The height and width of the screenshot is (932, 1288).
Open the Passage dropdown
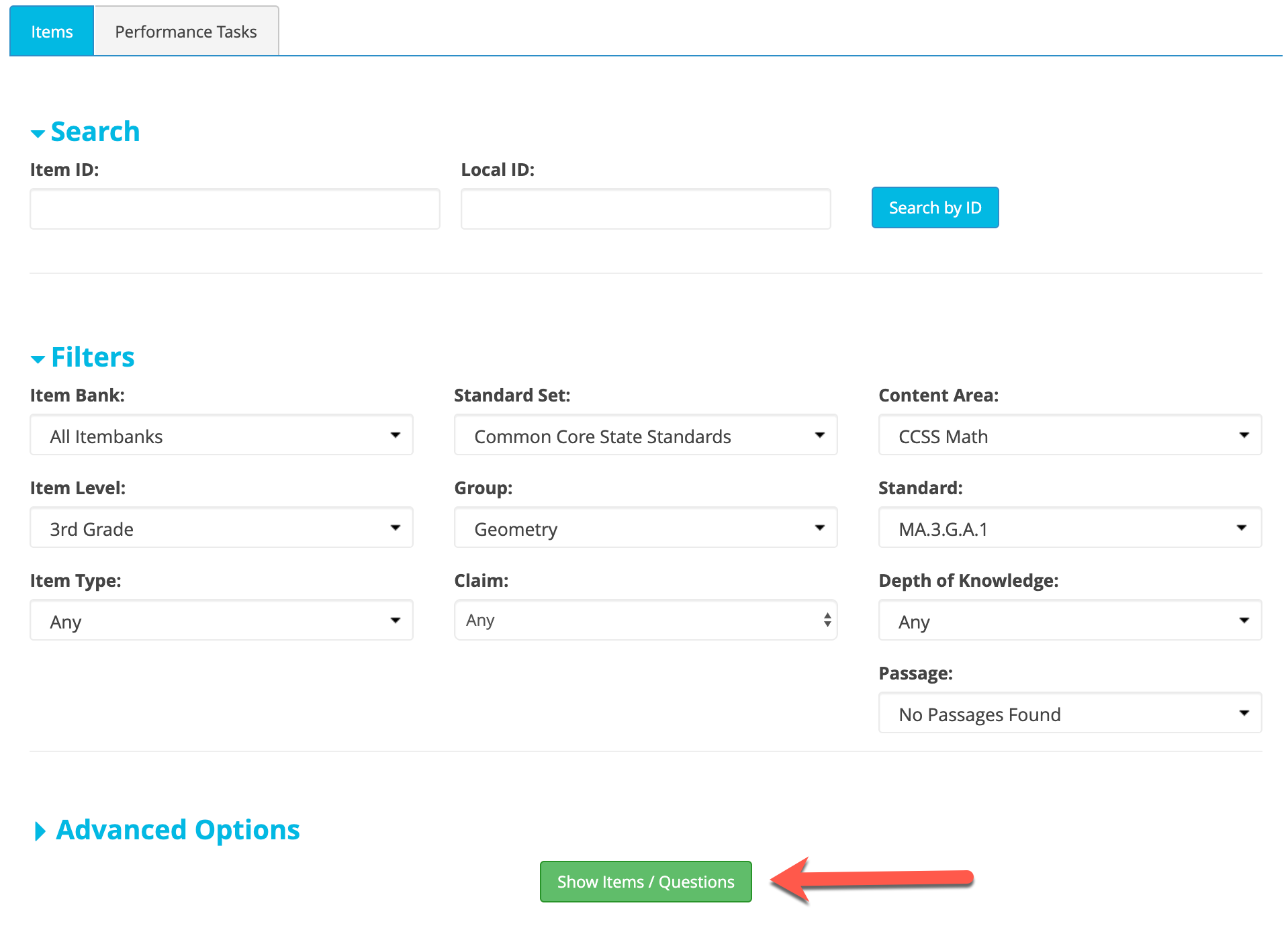point(1070,713)
